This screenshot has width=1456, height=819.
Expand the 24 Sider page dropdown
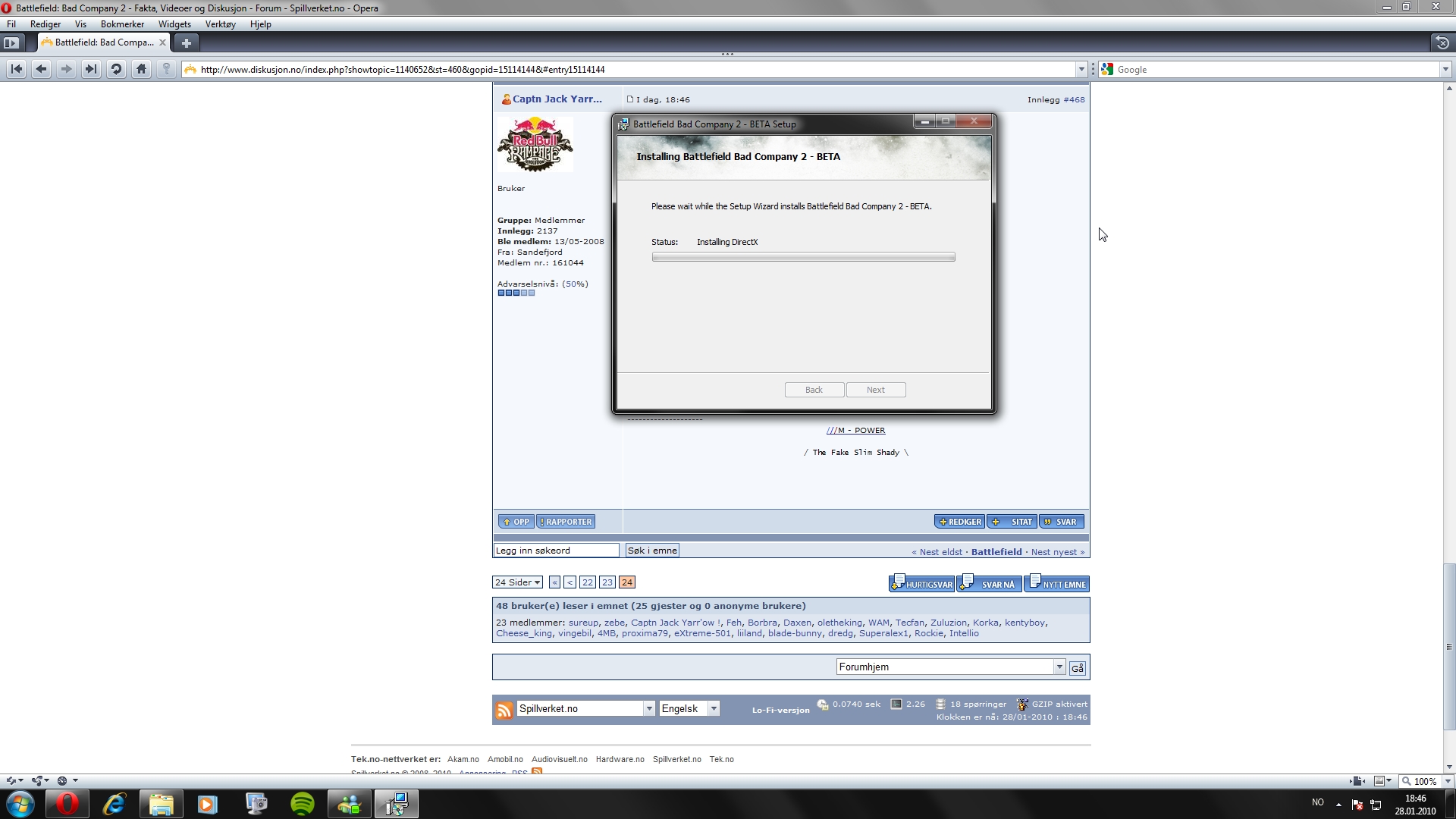click(517, 582)
